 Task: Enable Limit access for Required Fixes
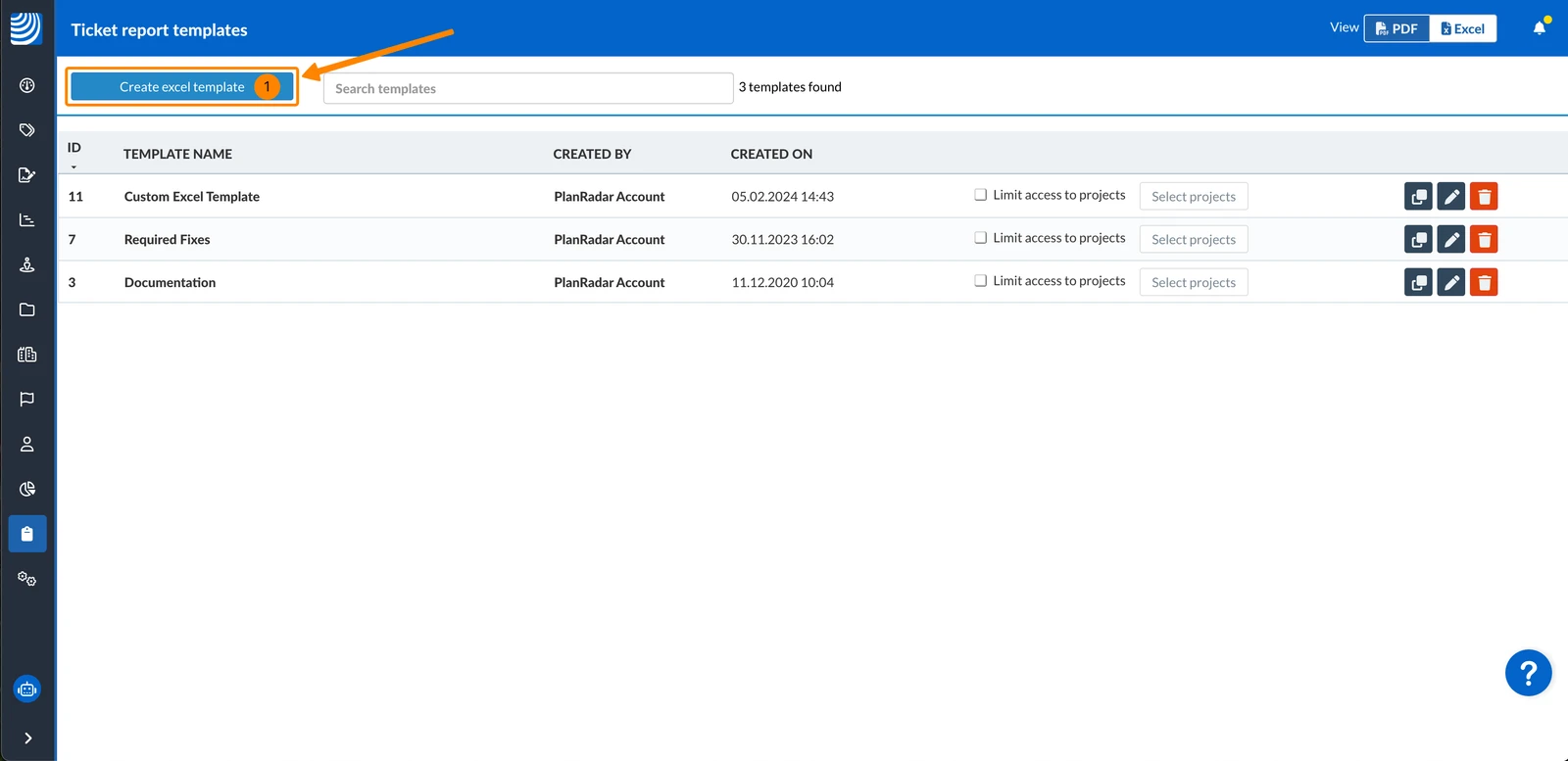980,238
